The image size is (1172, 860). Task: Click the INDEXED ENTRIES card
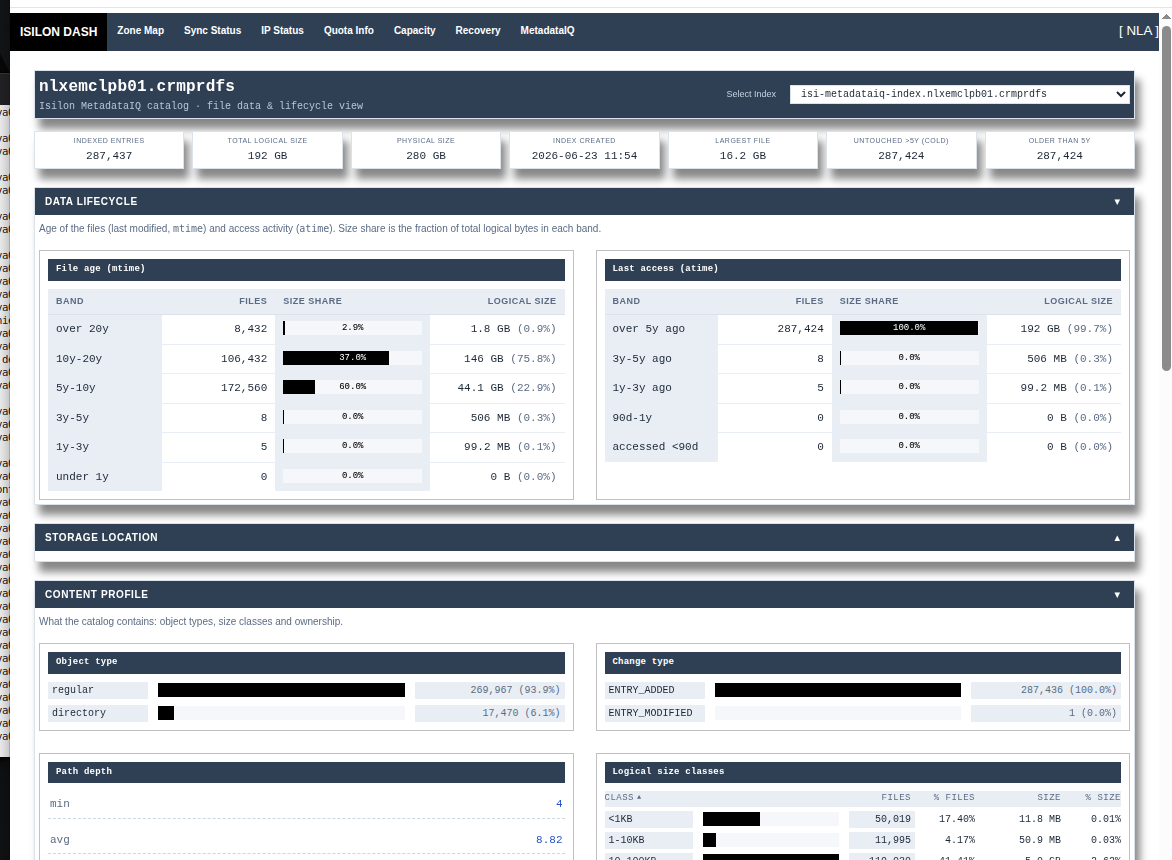[109, 149]
